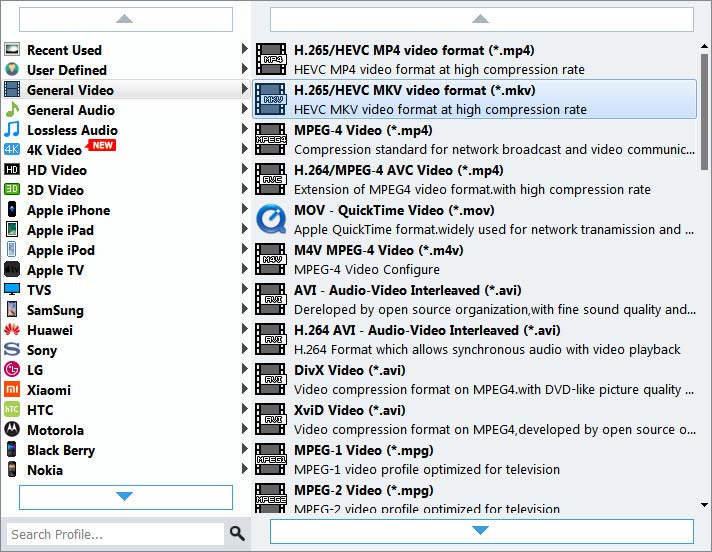712x552 pixels.
Task: Select DivX Video (*.avi) format
Action: coord(349,371)
